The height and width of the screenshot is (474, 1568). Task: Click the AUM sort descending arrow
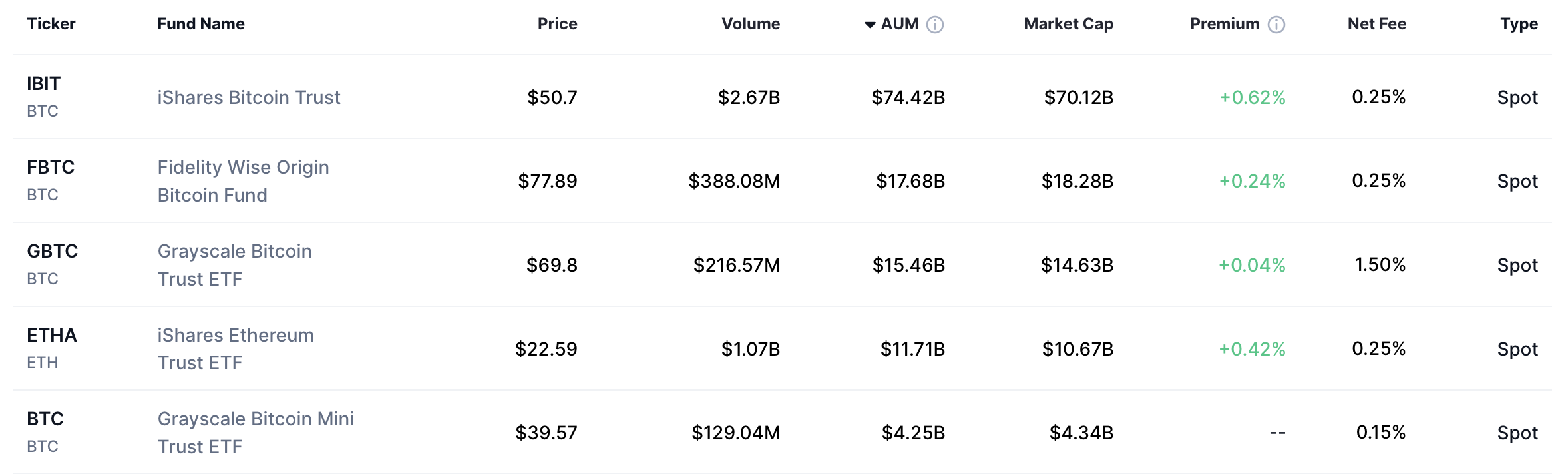pos(870,25)
